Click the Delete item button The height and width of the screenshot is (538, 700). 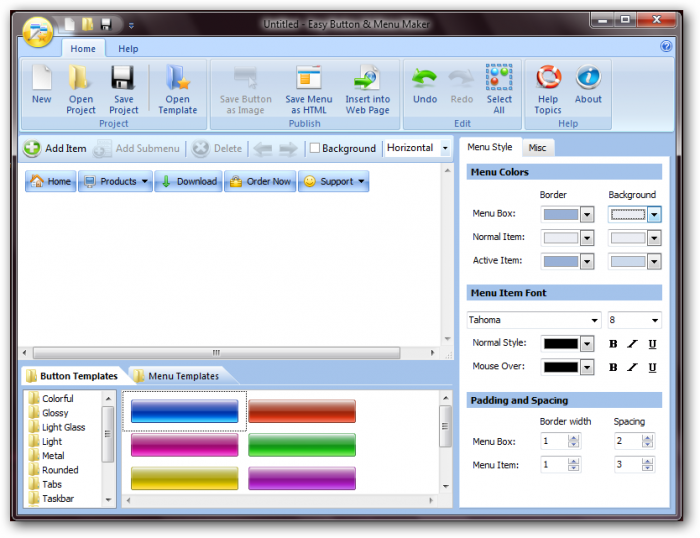click(x=217, y=148)
